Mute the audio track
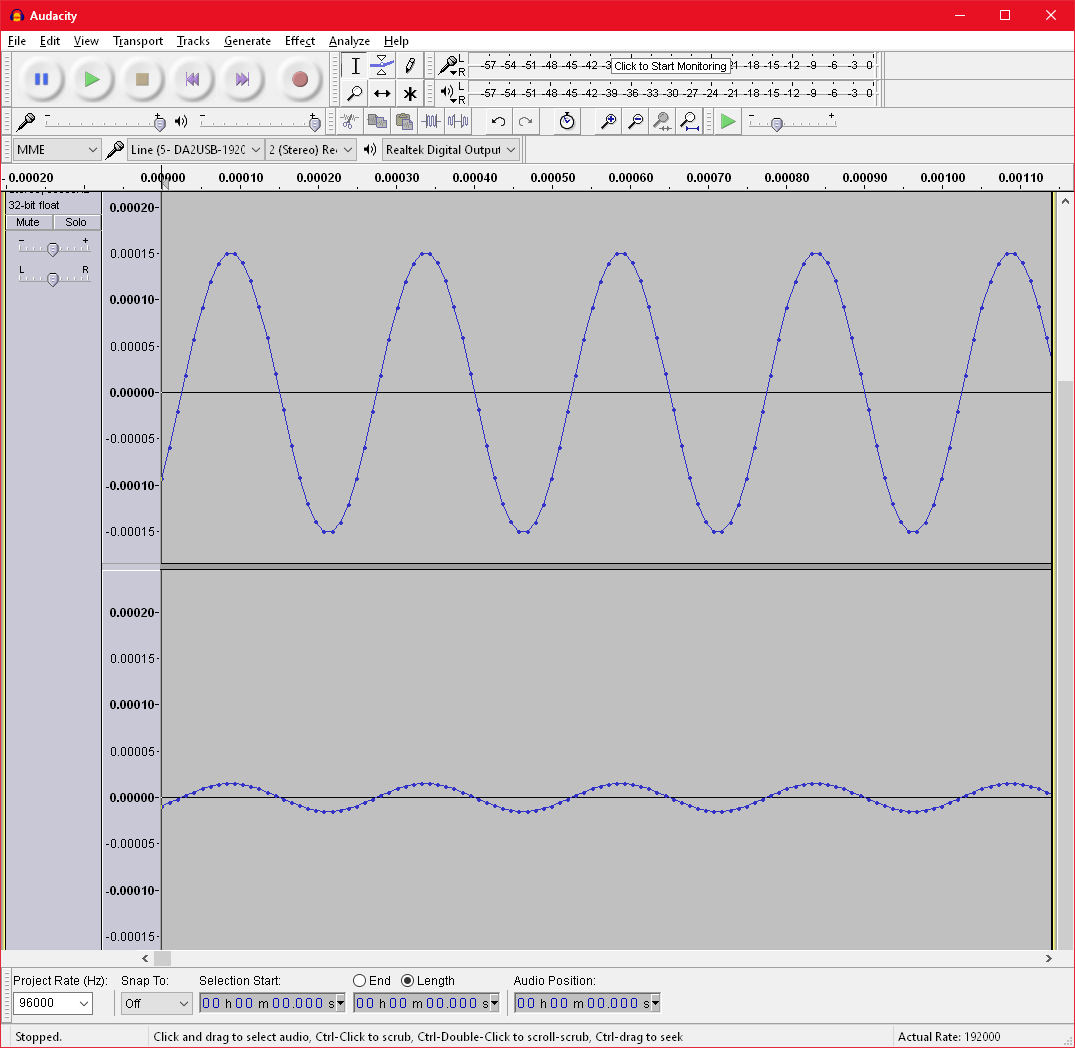This screenshot has height=1048, width=1075. tap(28, 222)
